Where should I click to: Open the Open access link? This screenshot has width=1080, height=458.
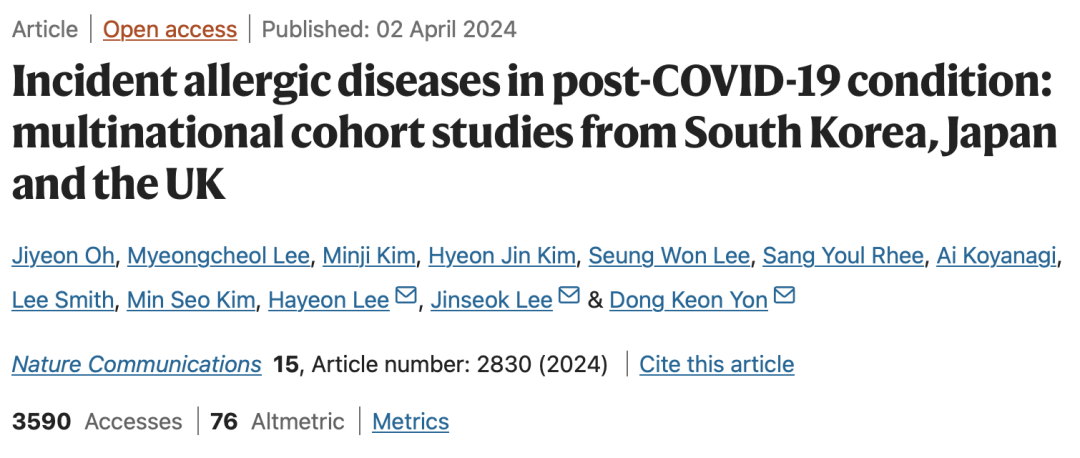170,29
